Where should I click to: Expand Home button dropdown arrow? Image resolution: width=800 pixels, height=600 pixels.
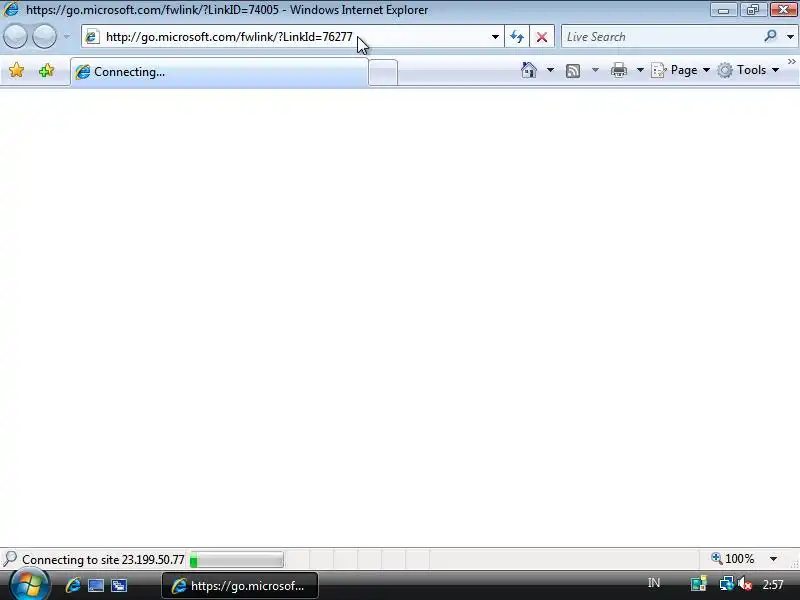pyautogui.click(x=550, y=70)
